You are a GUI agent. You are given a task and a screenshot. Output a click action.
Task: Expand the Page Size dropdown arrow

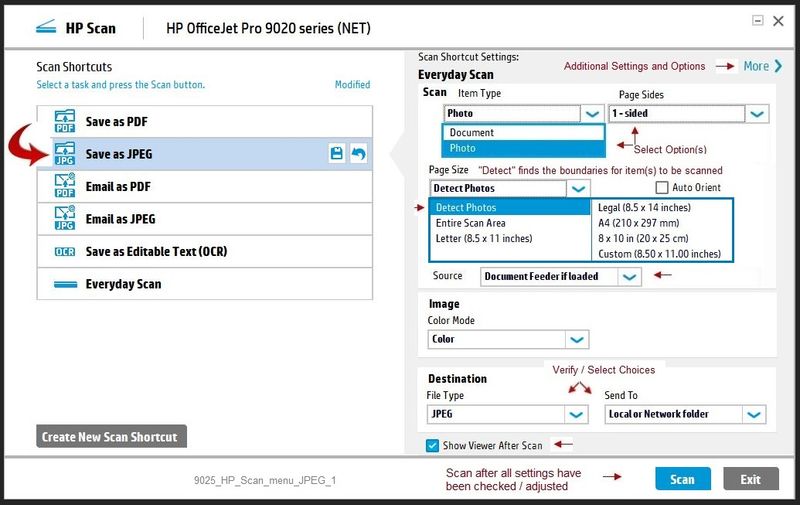(x=578, y=188)
